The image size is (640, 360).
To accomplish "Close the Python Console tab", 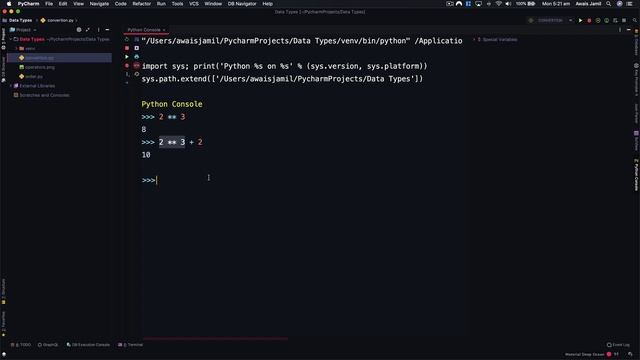I will pos(164,30).
